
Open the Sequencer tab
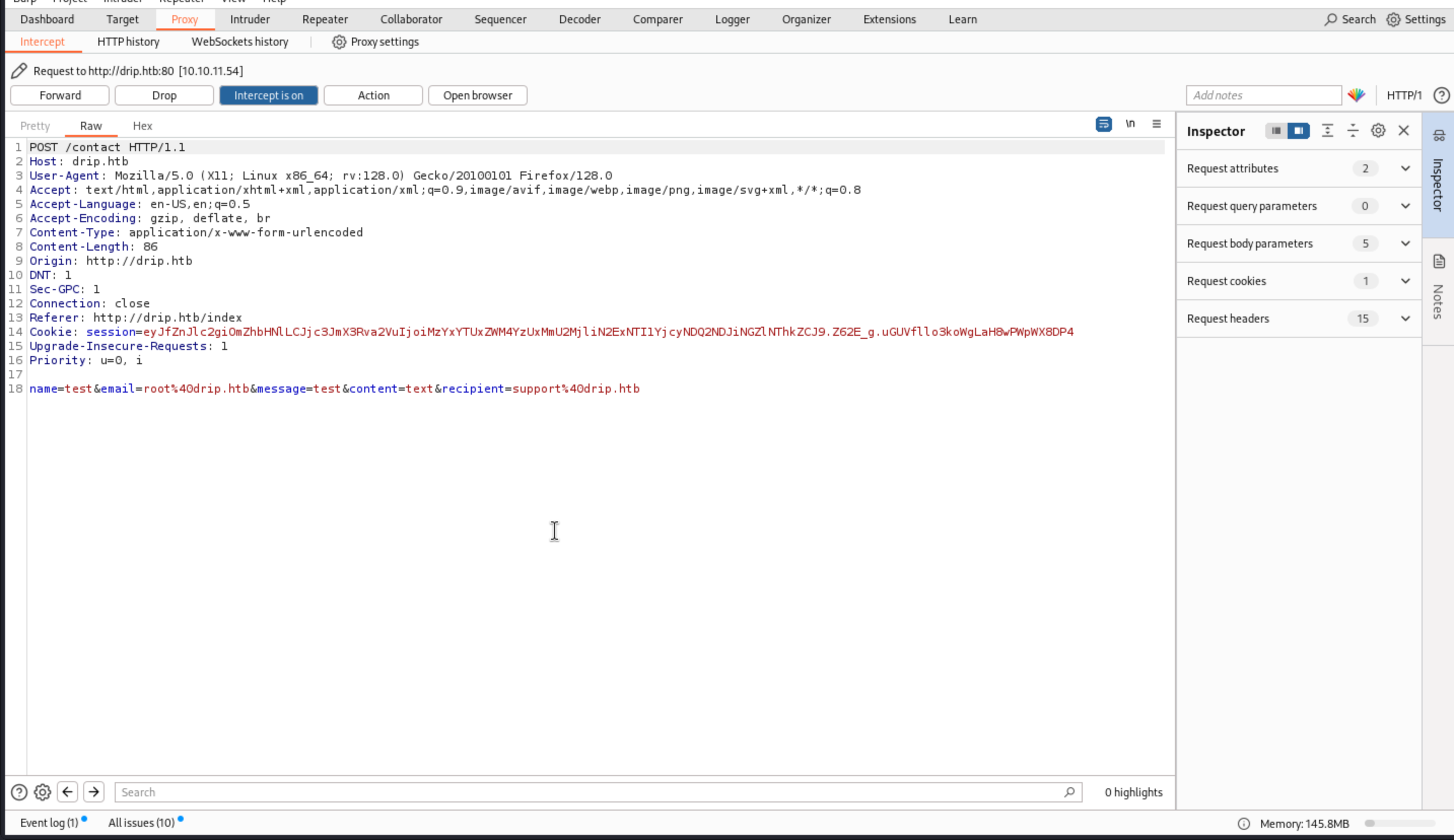click(500, 20)
